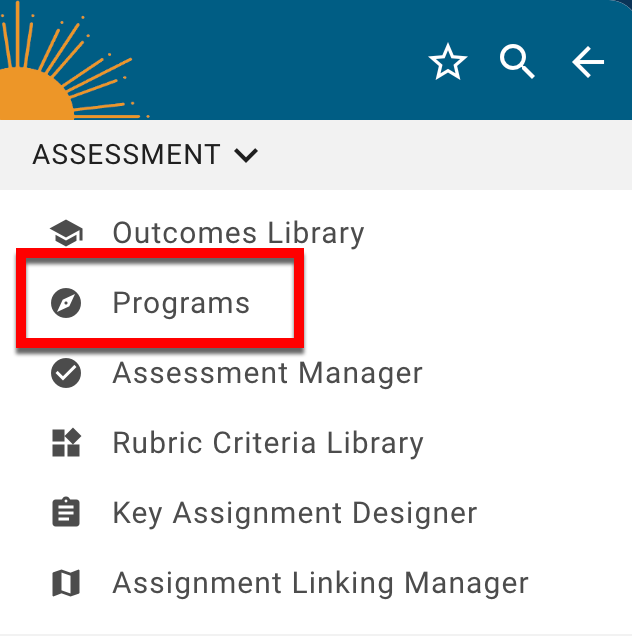The height and width of the screenshot is (636, 632).
Task: Select Programs from the menu
Action: [181, 303]
